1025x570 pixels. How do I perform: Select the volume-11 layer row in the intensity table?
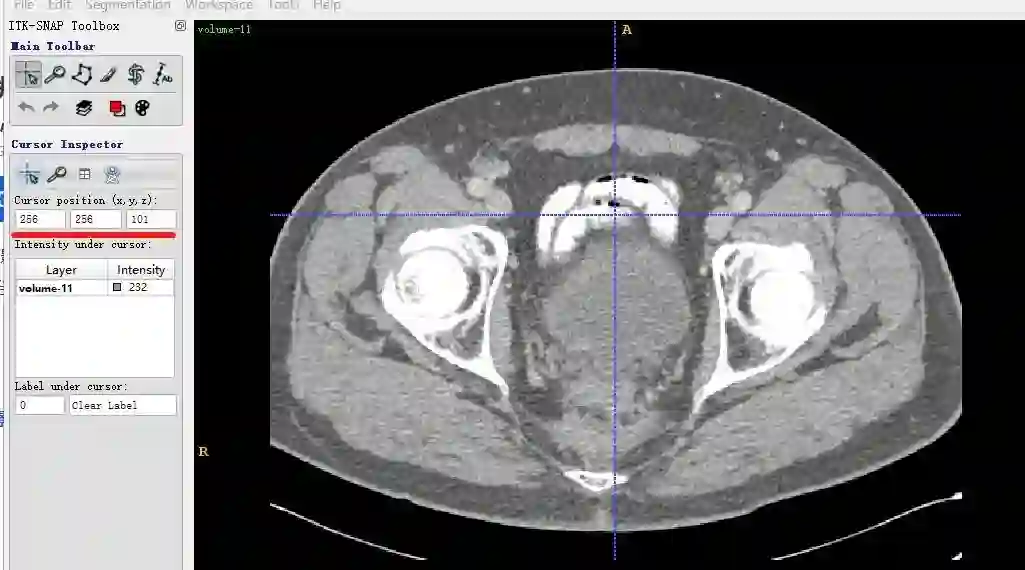point(95,288)
